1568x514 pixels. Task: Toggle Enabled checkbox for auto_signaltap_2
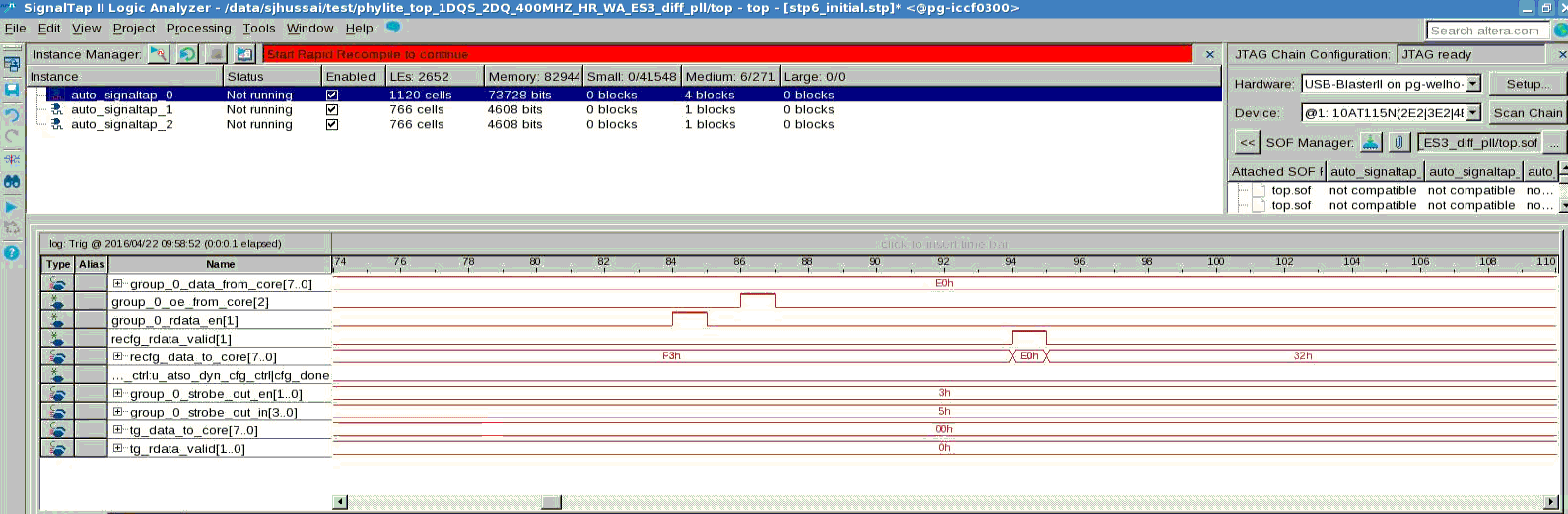tap(332, 124)
